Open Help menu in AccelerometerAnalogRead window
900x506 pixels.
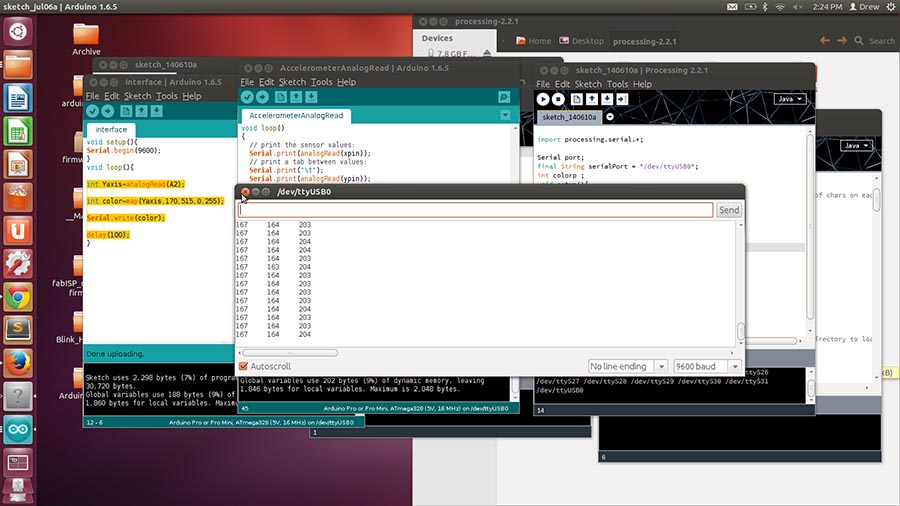(x=346, y=82)
